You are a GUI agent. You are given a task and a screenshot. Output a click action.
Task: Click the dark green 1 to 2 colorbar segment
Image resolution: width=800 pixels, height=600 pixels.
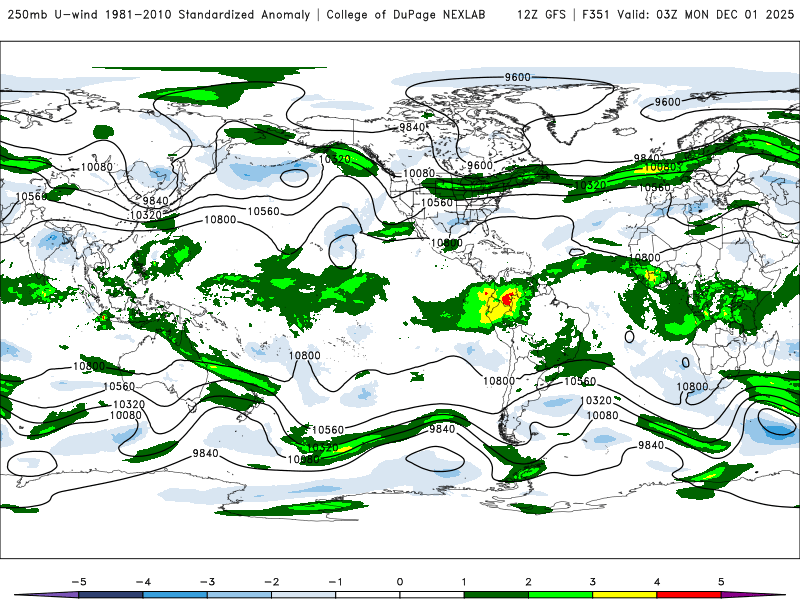point(496,595)
